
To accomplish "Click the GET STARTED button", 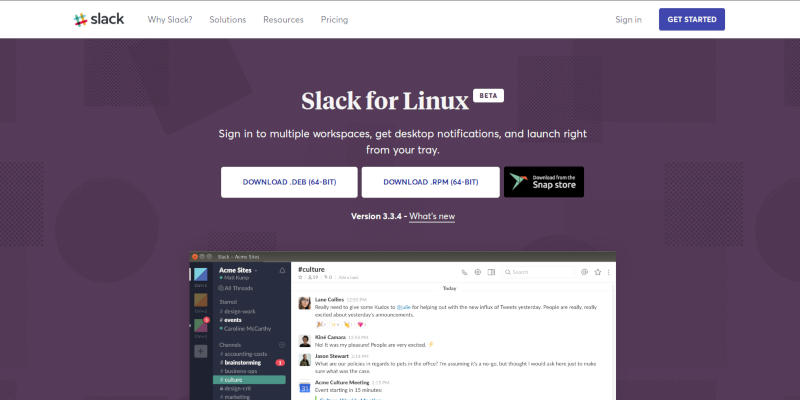I will coord(692,19).
